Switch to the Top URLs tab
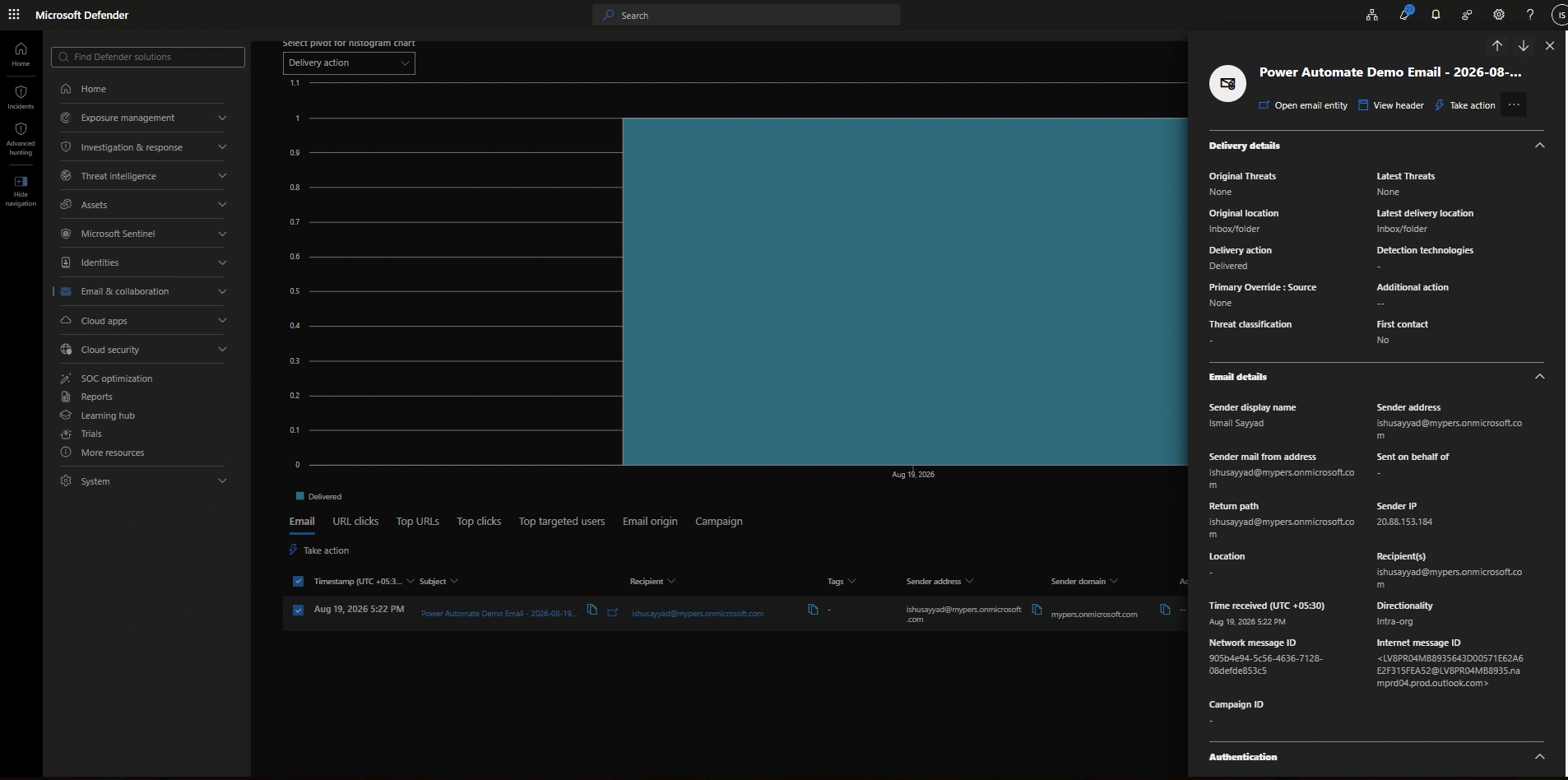 (418, 522)
